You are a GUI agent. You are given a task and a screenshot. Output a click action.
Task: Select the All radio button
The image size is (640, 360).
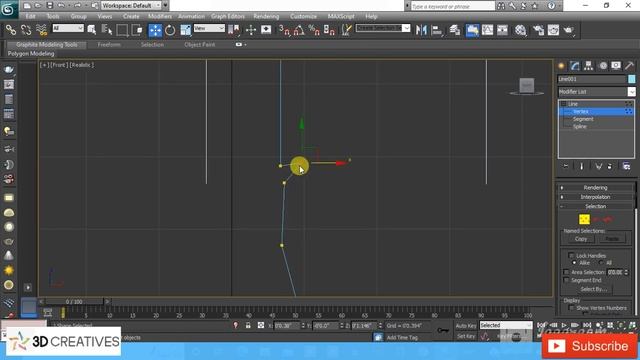pyautogui.click(x=601, y=262)
